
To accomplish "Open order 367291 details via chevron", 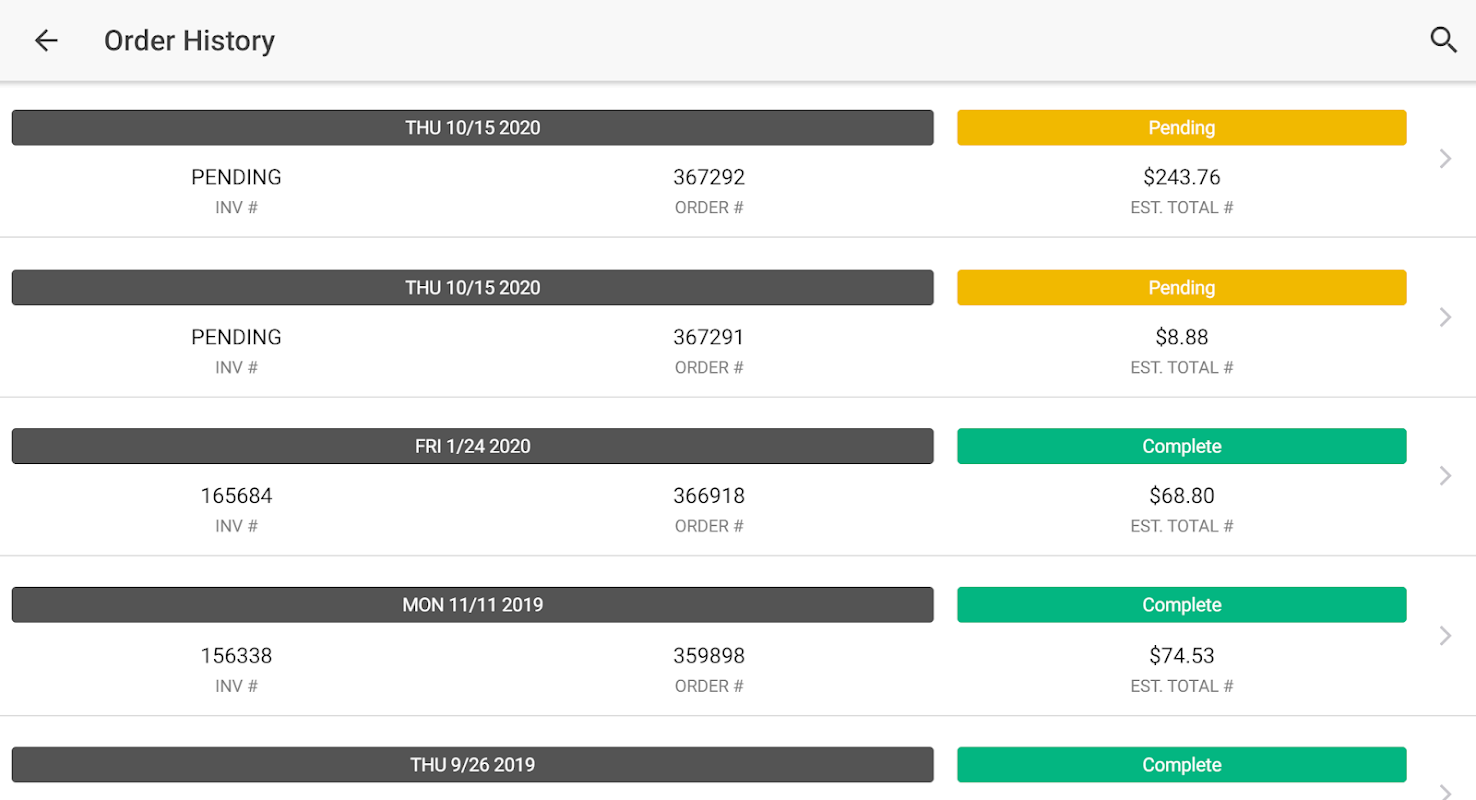I will (1445, 317).
